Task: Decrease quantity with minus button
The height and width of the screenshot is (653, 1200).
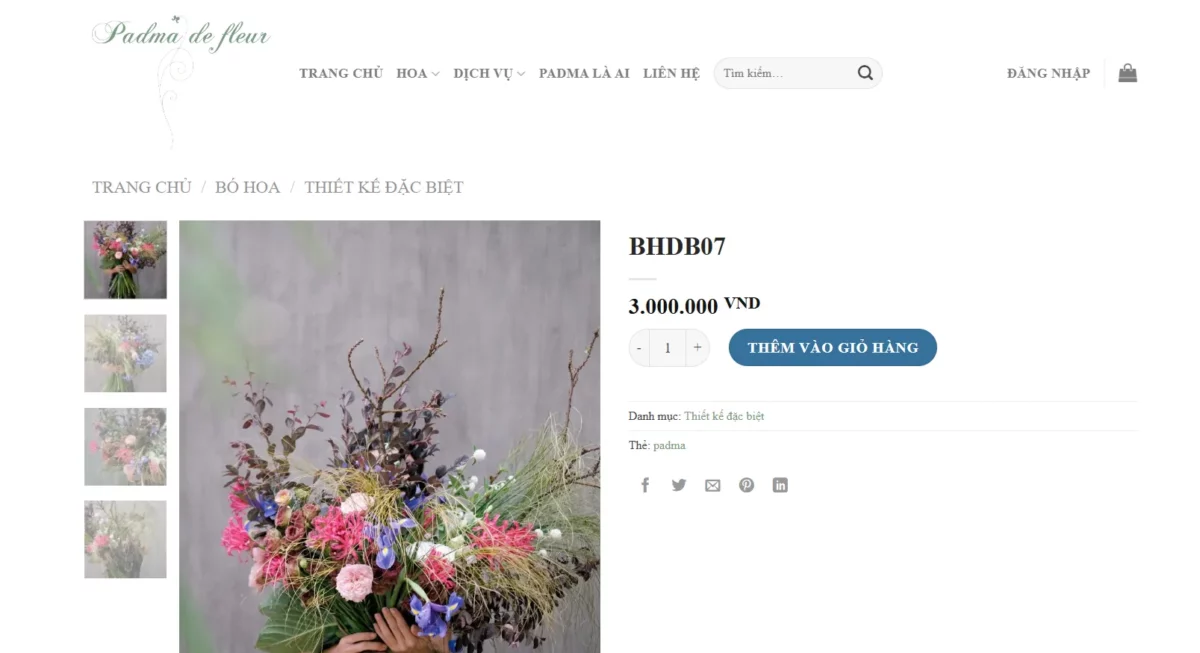Action: pos(639,348)
